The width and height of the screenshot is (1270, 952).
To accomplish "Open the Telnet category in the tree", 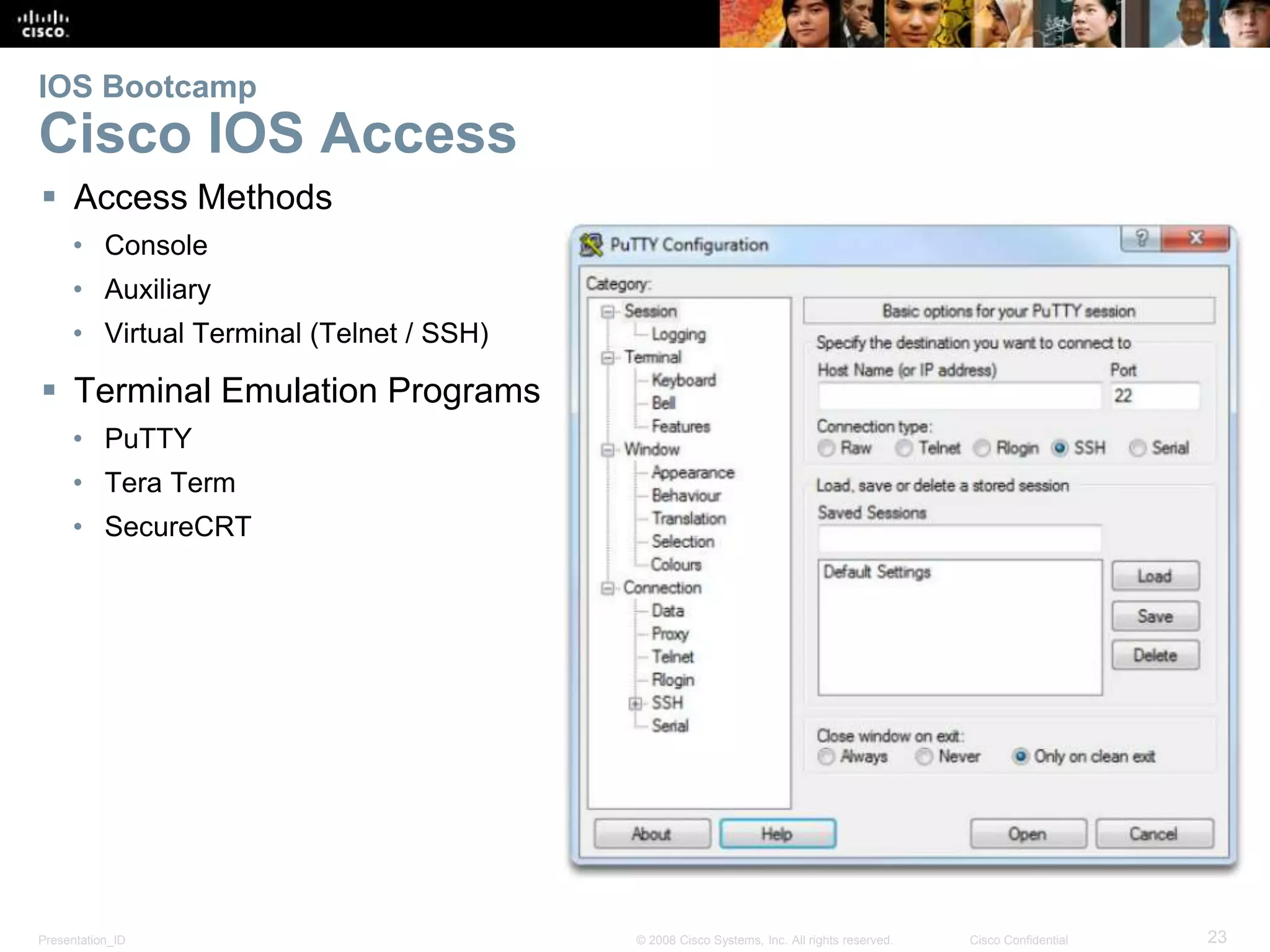I will tap(673, 657).
